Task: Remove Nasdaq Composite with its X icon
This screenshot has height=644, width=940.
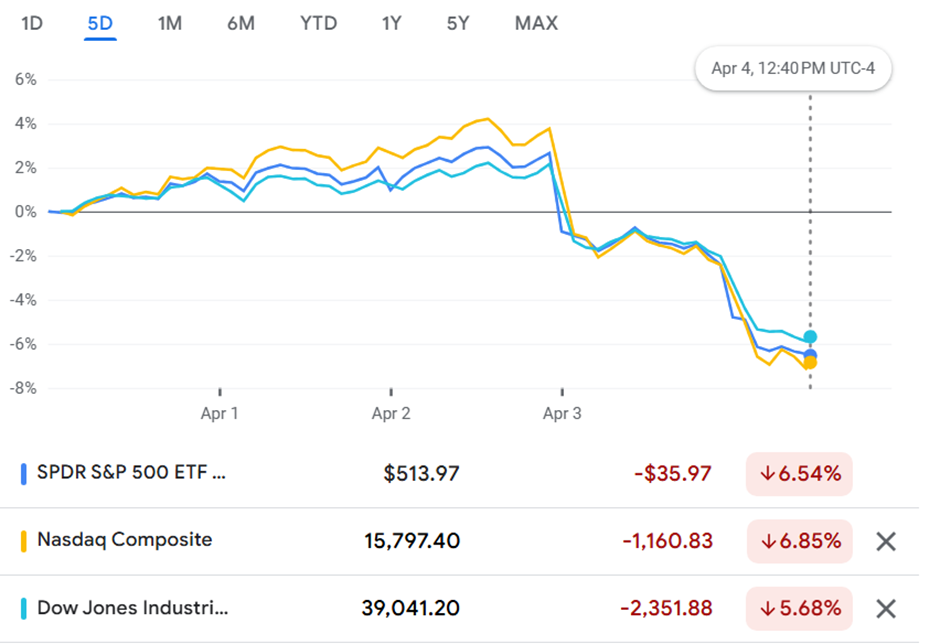Action: click(x=885, y=541)
